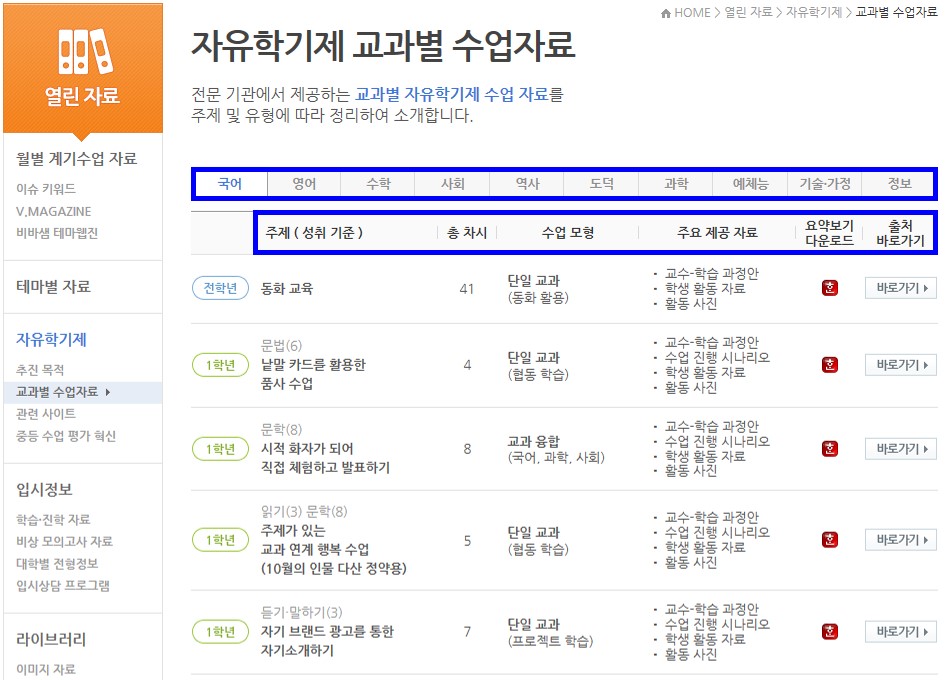Image resolution: width=946 pixels, height=680 pixels.
Task: Open 비바샘 테마웹진 link
Action: (57, 233)
